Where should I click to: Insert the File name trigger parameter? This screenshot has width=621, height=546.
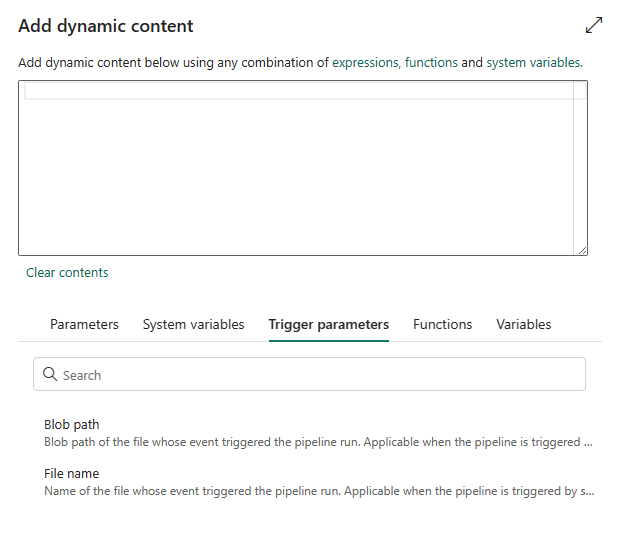tap(72, 474)
